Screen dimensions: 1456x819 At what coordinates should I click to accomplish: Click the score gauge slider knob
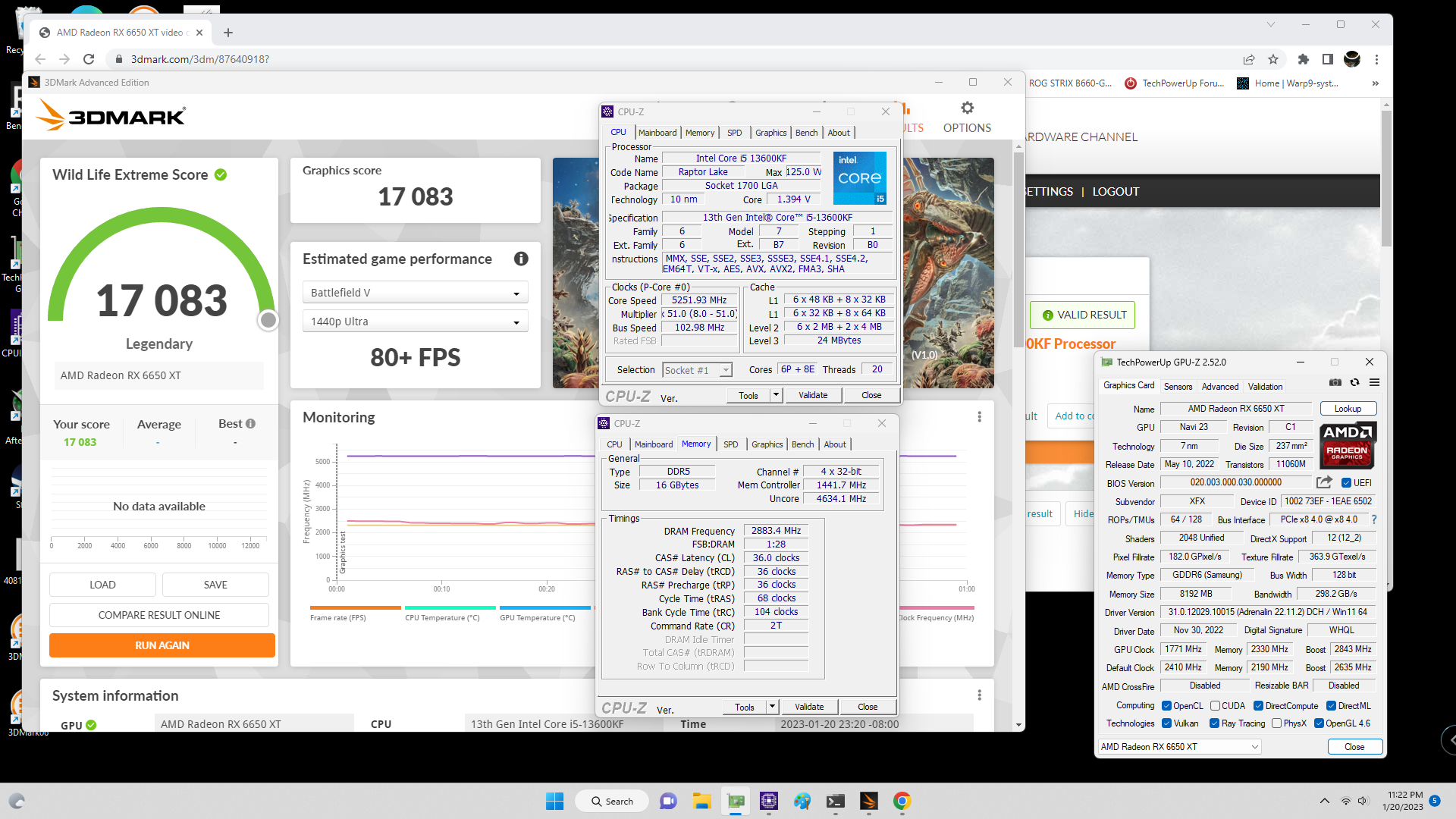[268, 320]
